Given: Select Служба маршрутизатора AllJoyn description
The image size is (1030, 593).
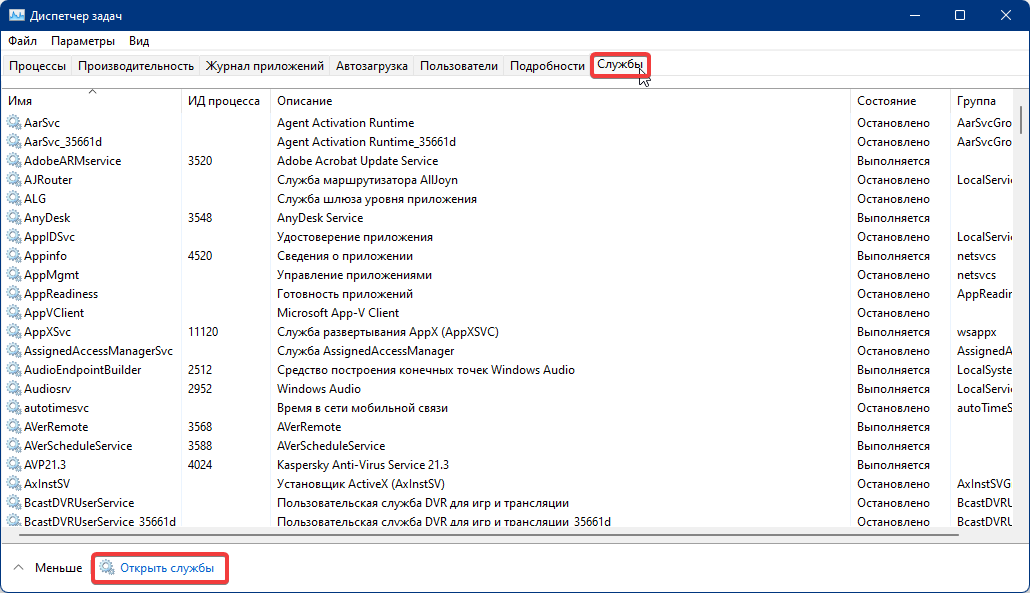Looking at the screenshot, I should tap(367, 179).
